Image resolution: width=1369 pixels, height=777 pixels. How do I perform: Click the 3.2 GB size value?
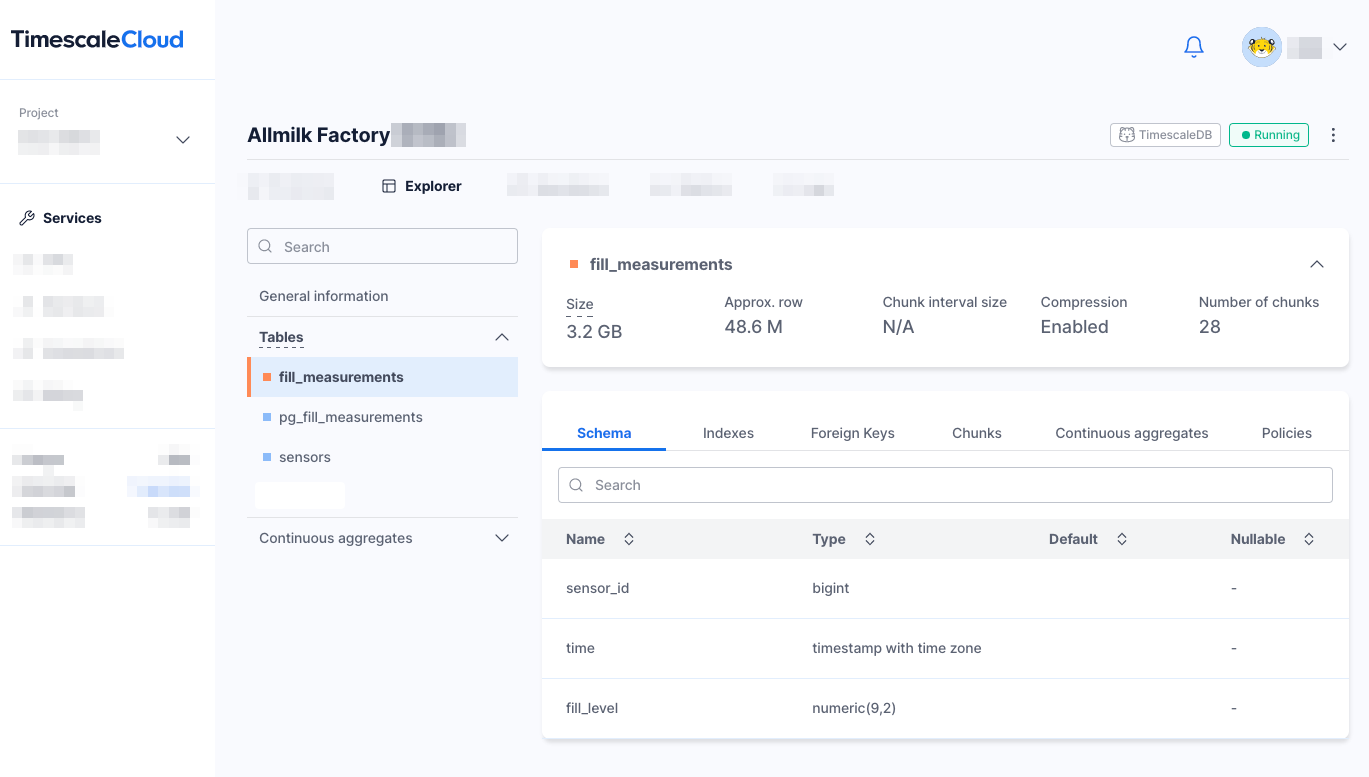click(594, 331)
